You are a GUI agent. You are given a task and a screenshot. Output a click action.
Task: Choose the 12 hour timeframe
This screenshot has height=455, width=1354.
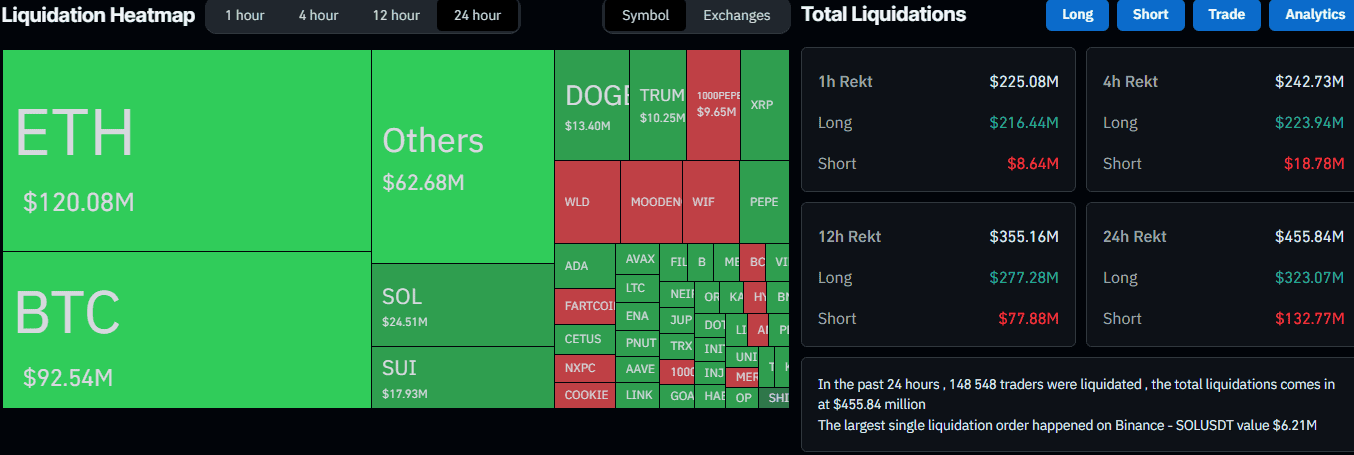point(396,15)
